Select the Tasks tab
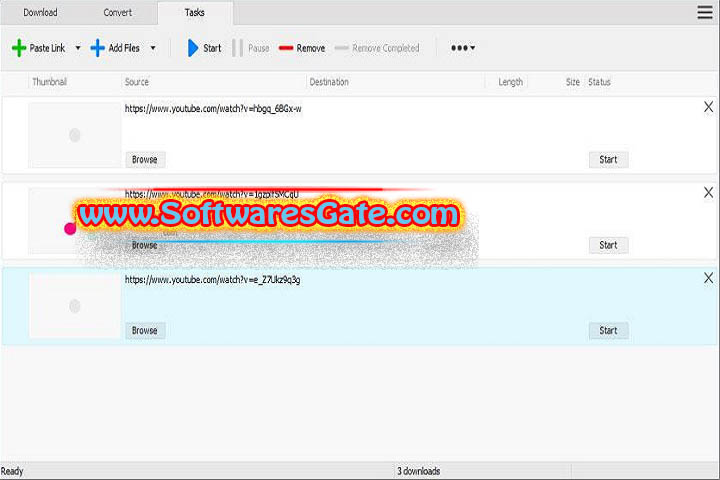 point(195,12)
